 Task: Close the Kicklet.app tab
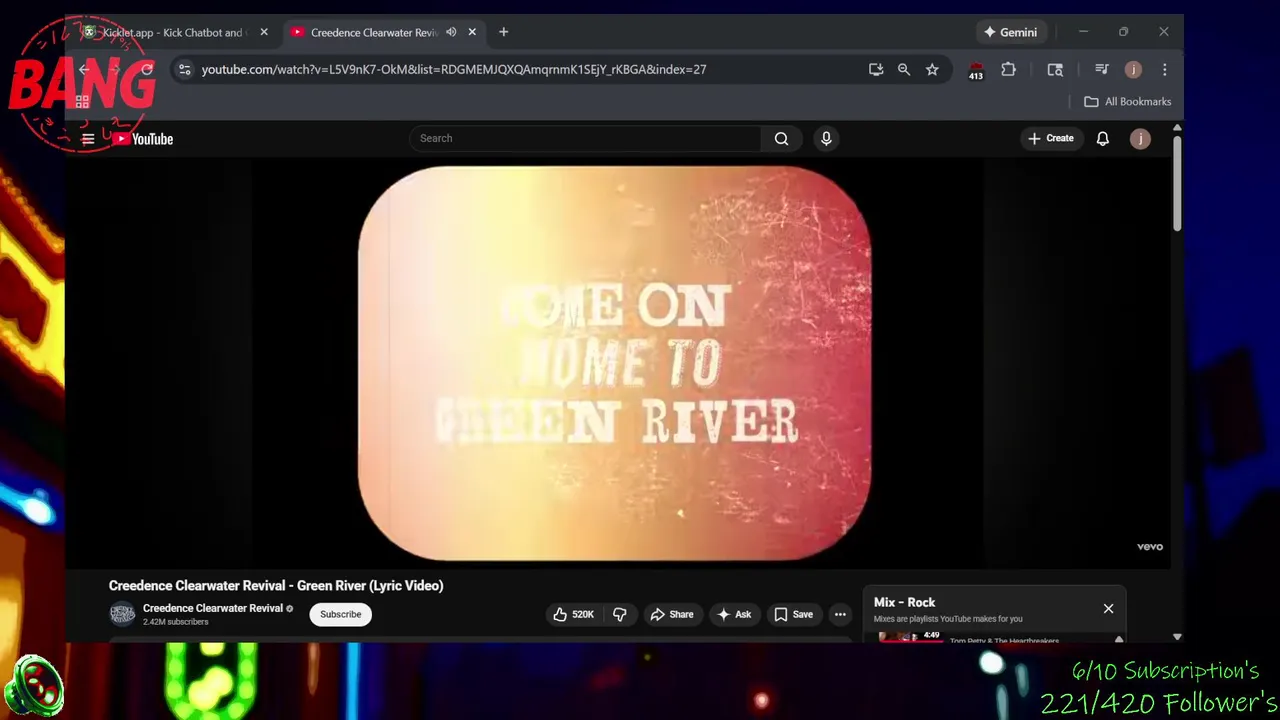coord(264,32)
